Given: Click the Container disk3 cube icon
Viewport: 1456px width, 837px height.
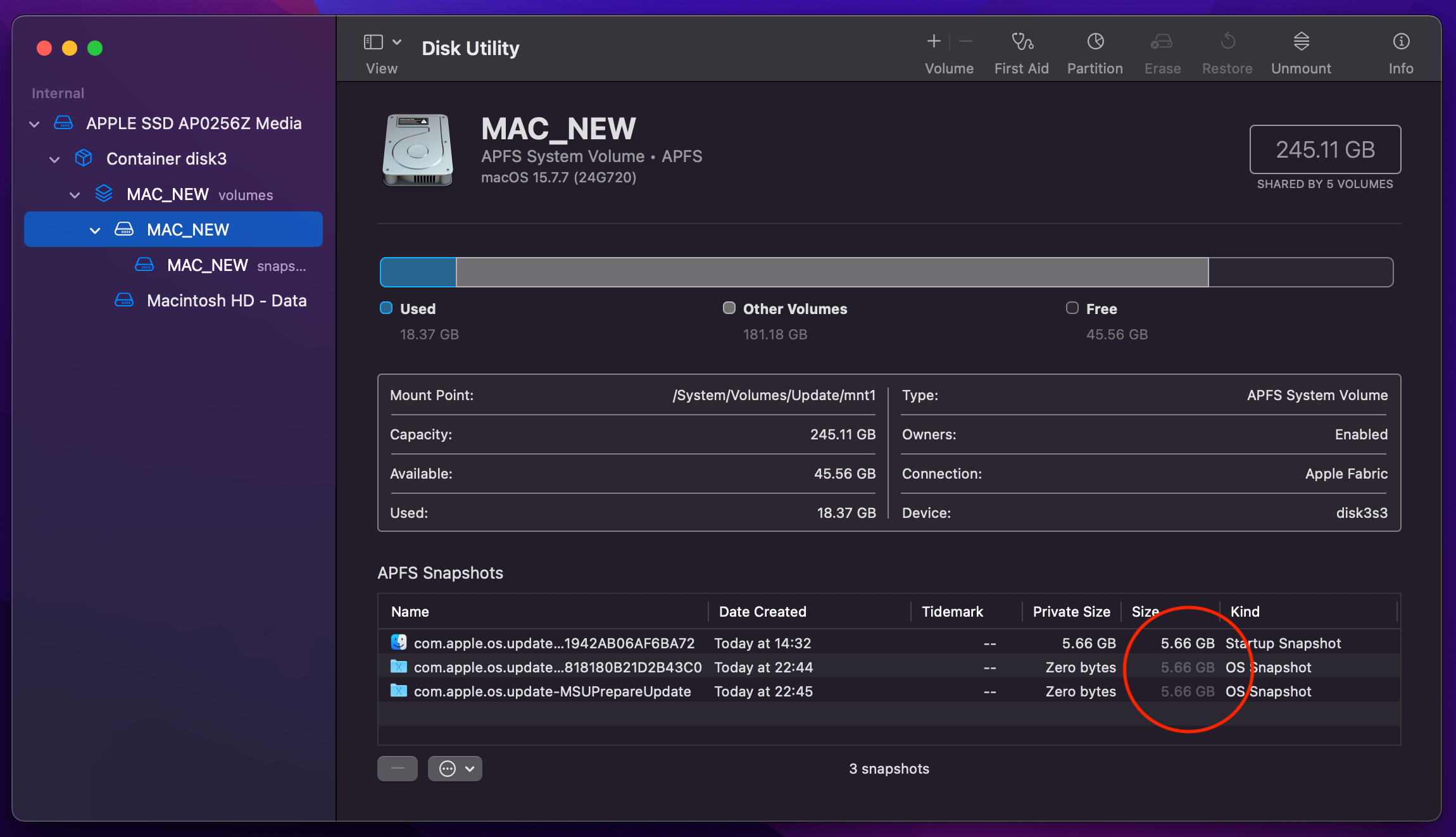Looking at the screenshot, I should point(84,158).
